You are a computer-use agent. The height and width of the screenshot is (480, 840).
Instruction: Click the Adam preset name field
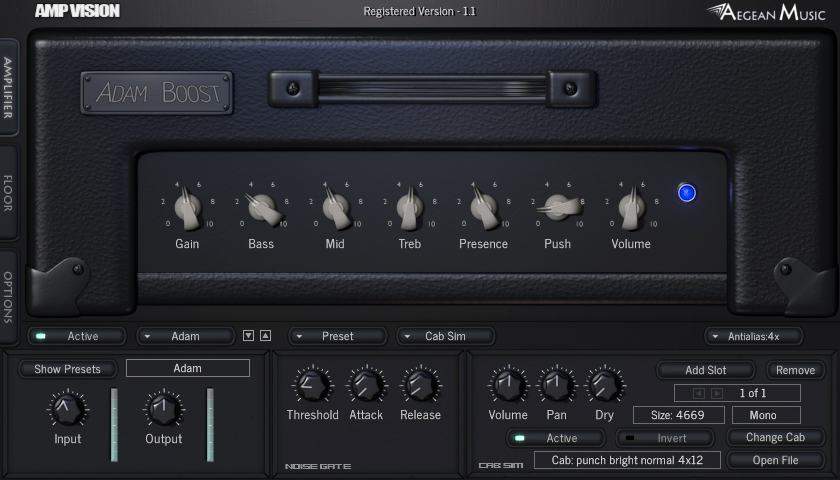tap(188, 368)
